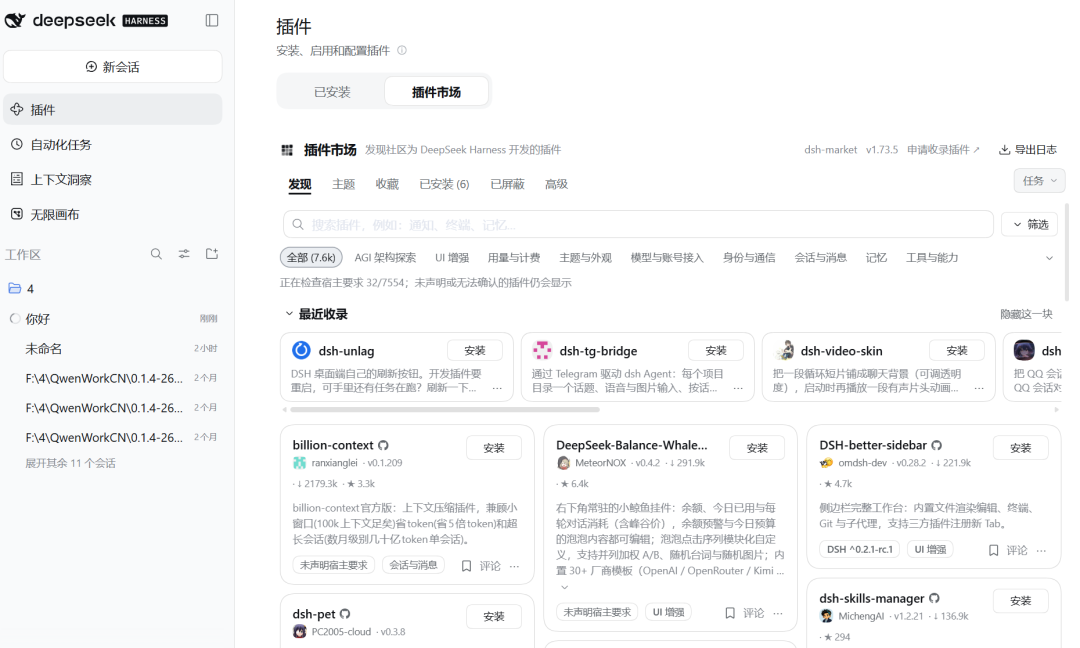Open more options on dsh-video-skin card
The image size is (1080, 648).
click(x=979, y=388)
